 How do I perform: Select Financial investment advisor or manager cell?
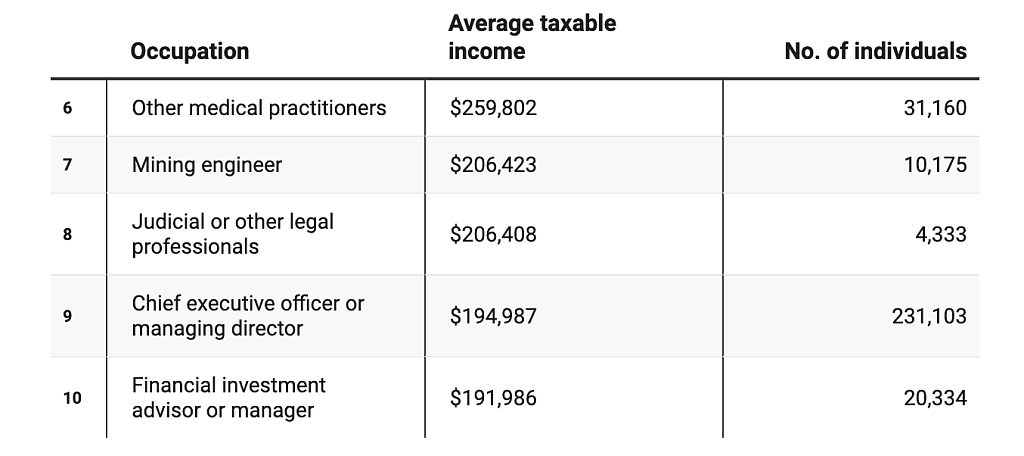click(229, 397)
